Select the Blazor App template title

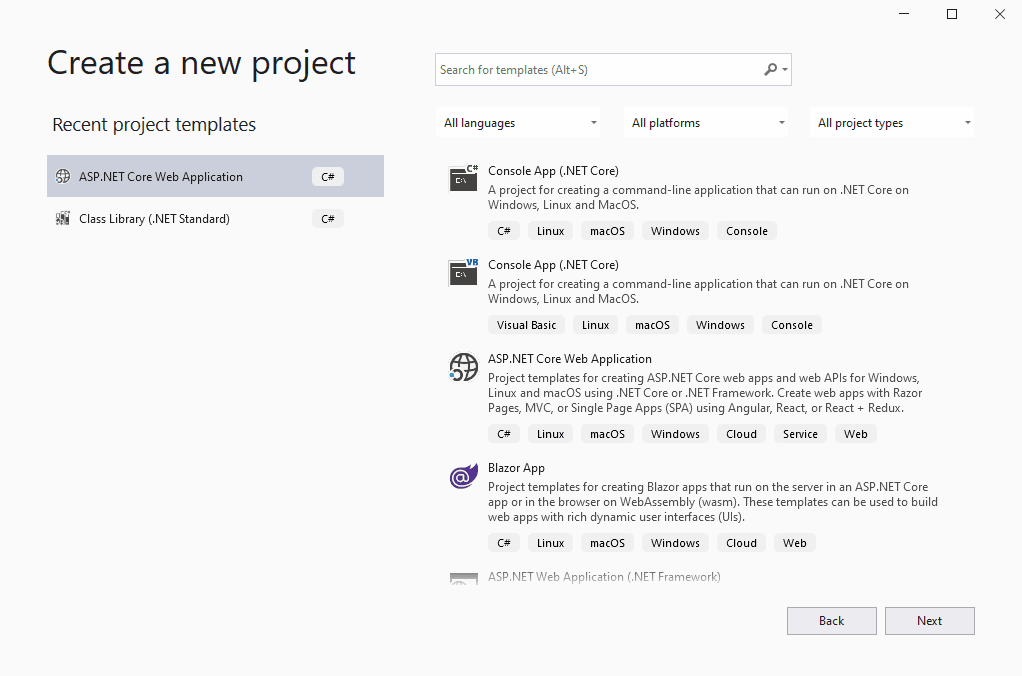click(x=516, y=467)
